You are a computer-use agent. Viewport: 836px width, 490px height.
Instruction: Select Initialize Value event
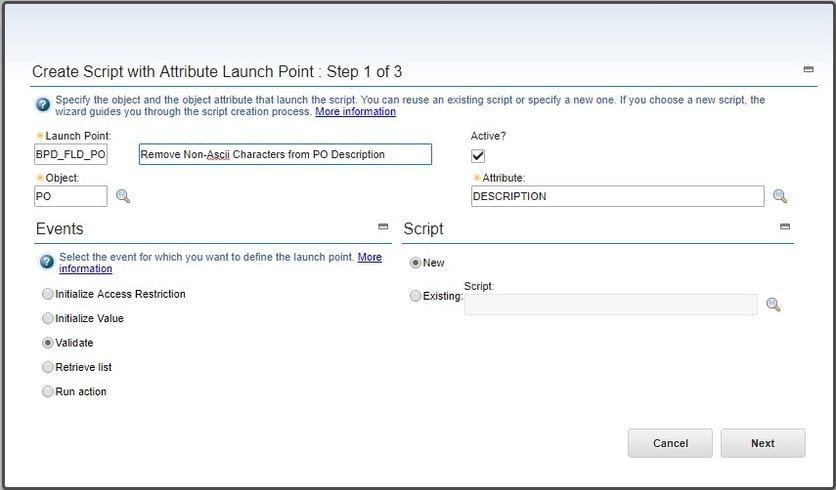(48, 318)
